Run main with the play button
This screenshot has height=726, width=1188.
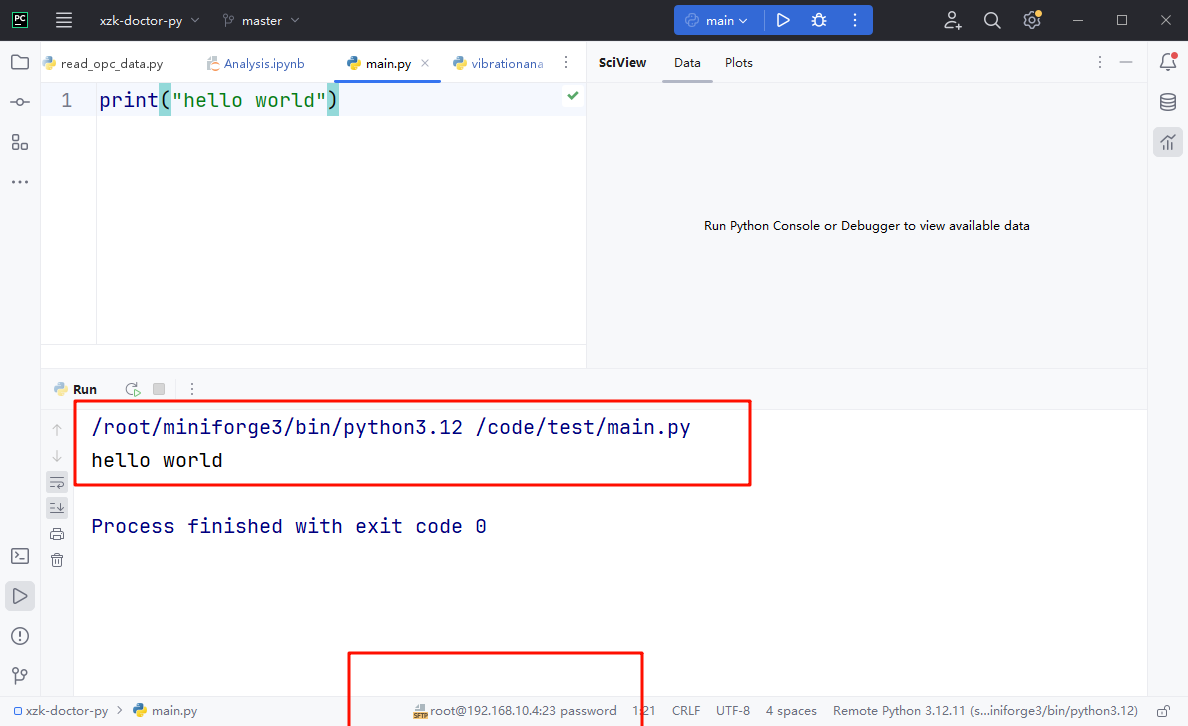[x=783, y=20]
